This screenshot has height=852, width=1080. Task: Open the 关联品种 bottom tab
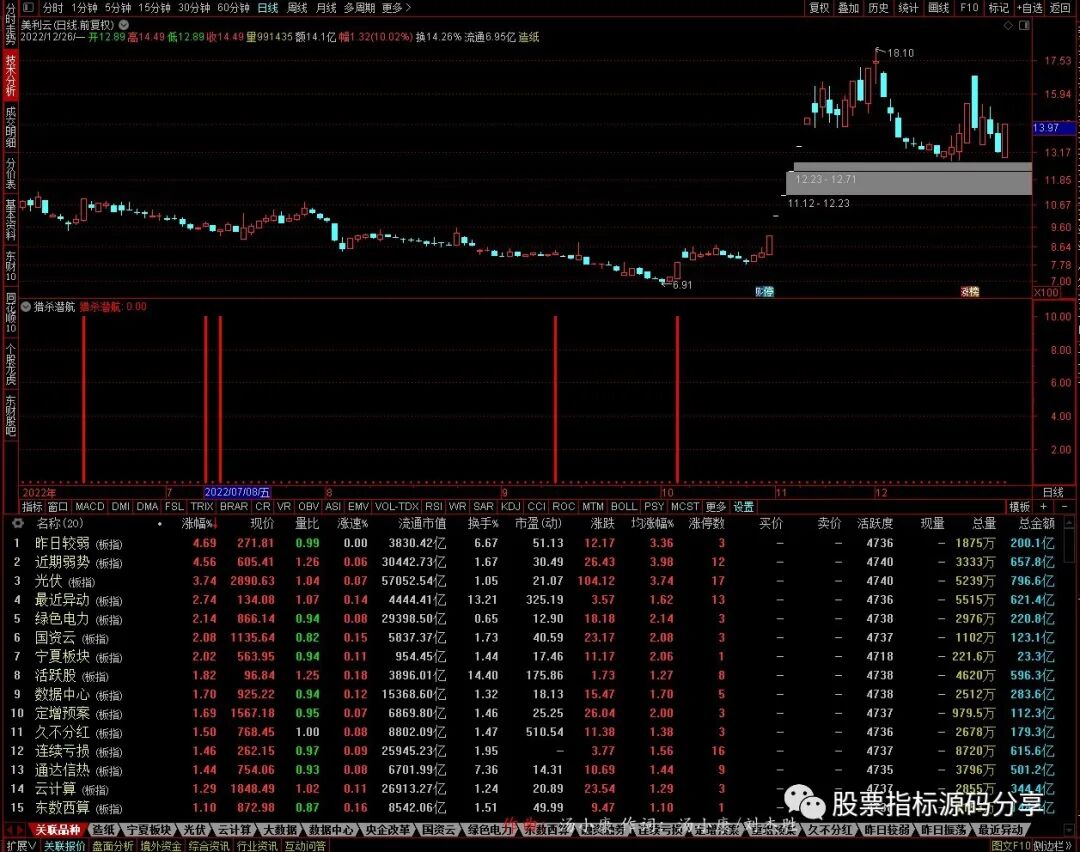click(x=58, y=830)
